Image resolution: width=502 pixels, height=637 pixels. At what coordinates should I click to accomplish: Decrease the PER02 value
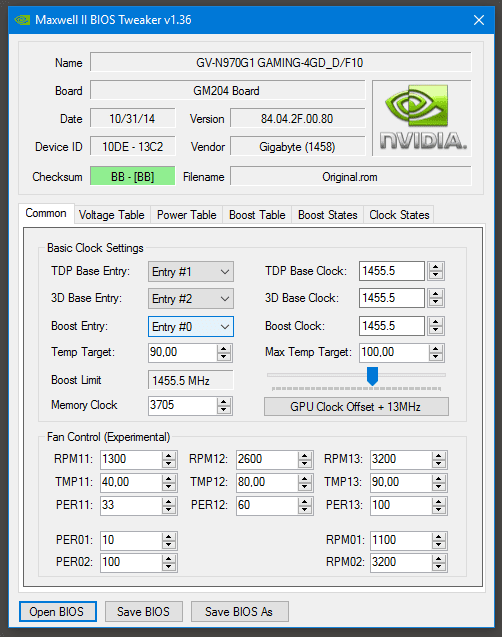pyautogui.click(x=169, y=567)
